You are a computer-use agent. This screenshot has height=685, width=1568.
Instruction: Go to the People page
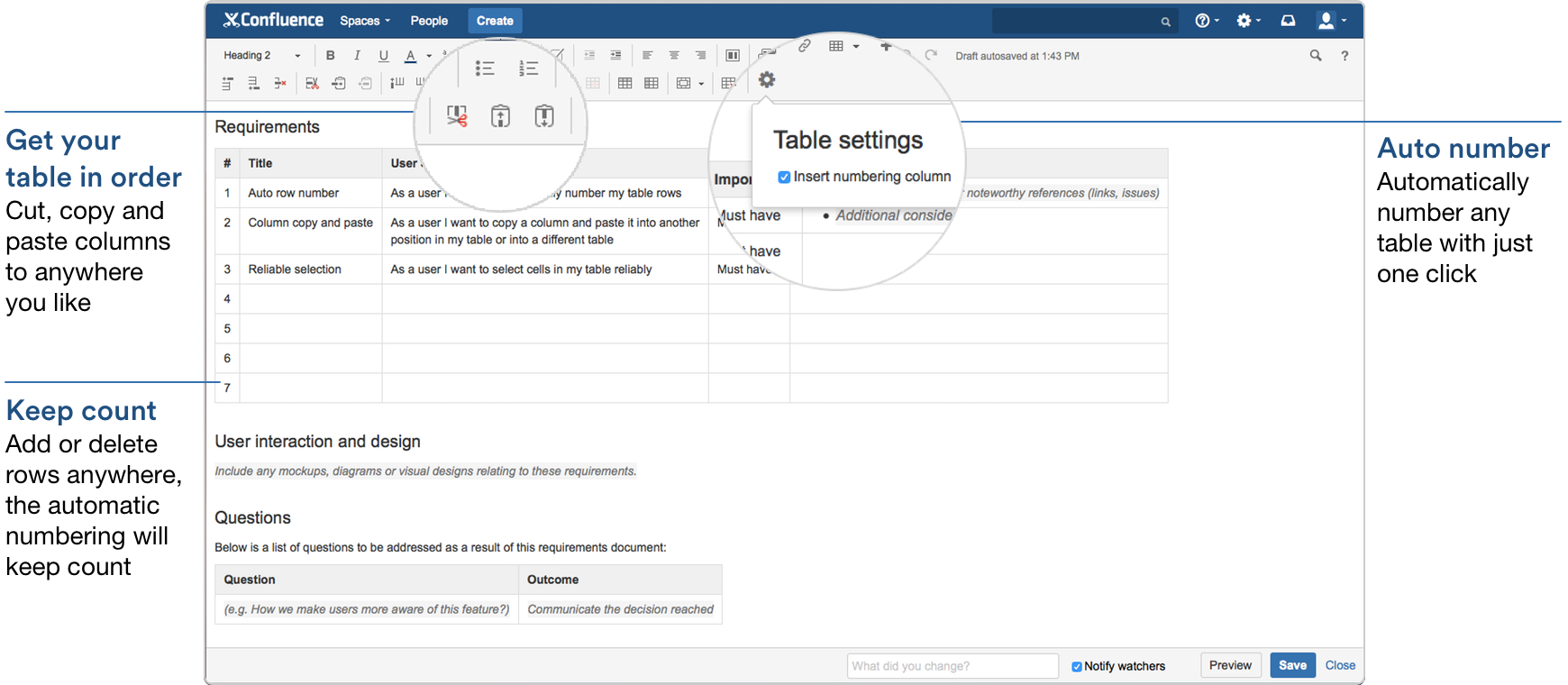429,21
